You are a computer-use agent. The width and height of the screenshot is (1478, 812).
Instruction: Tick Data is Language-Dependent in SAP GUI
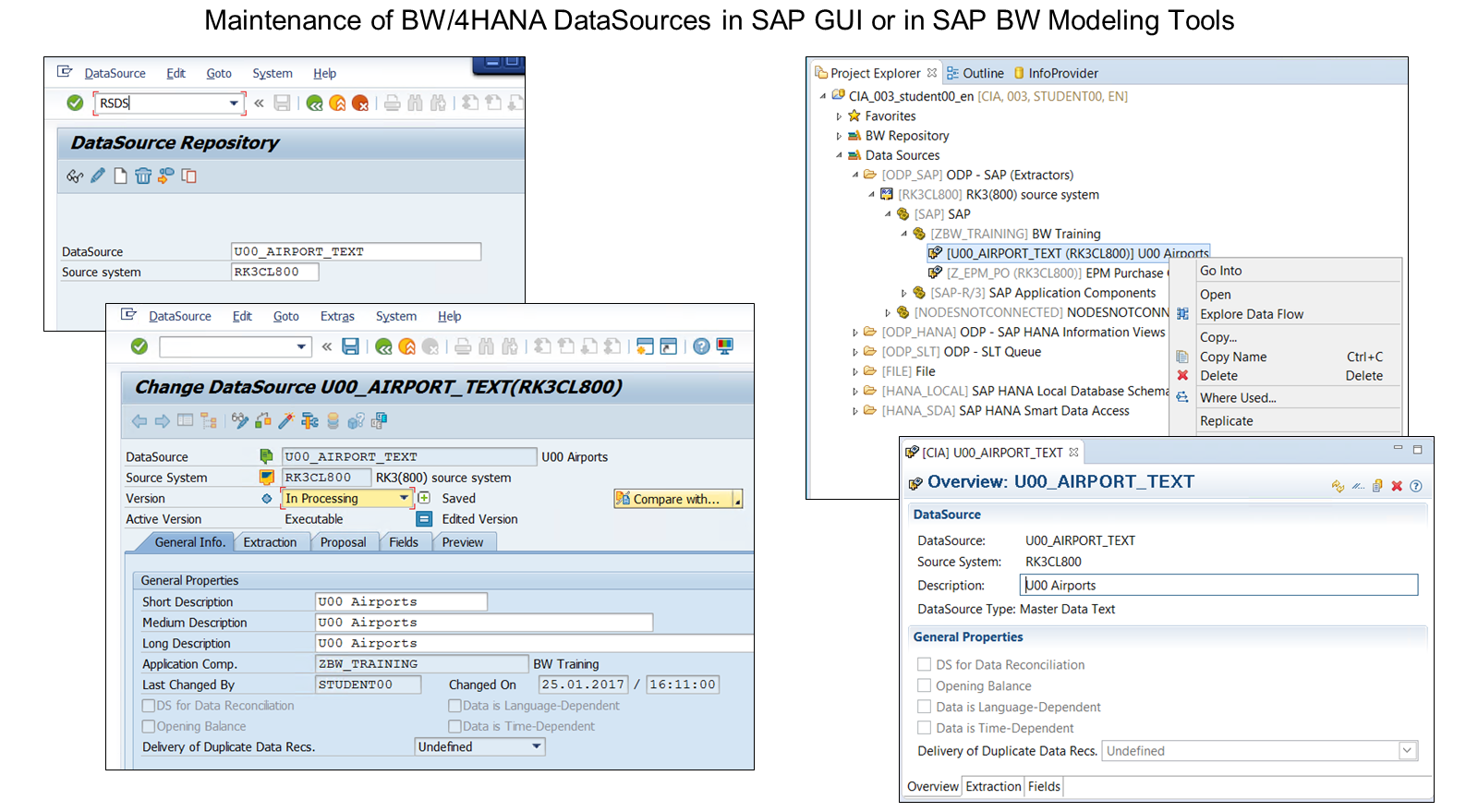pos(454,706)
